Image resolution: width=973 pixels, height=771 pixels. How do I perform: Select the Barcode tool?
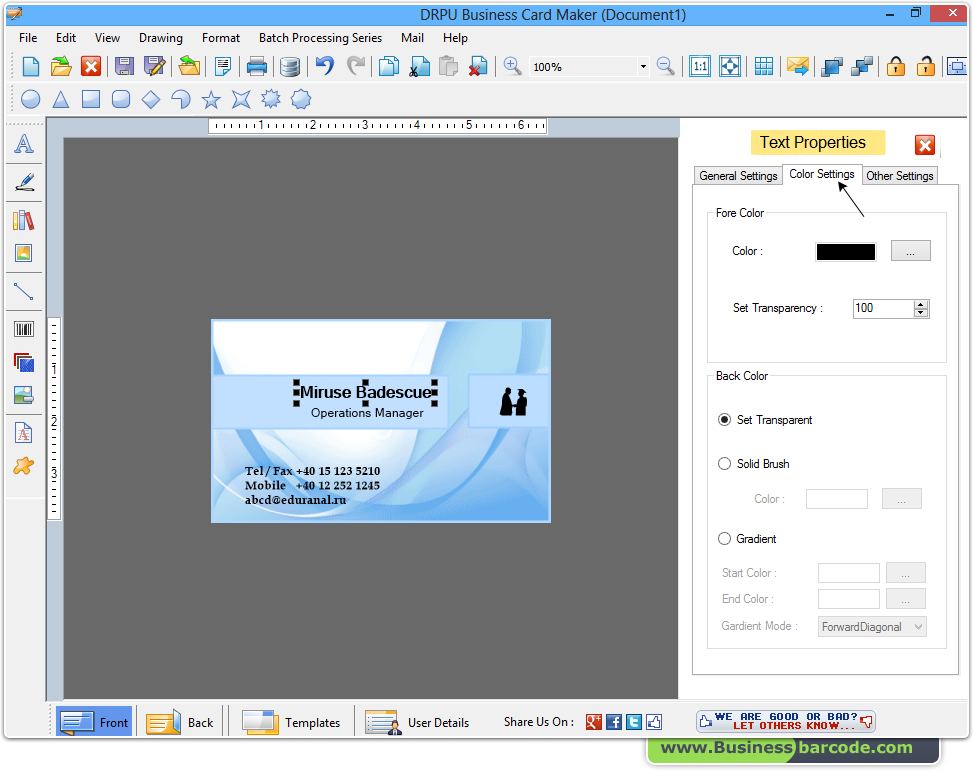pyautogui.click(x=24, y=328)
